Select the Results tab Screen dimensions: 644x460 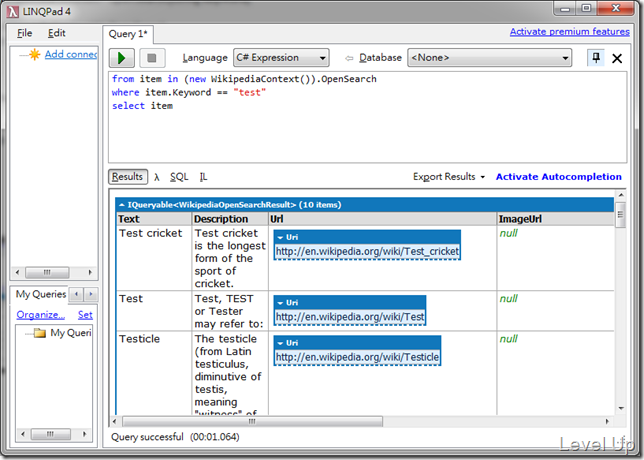tap(128, 177)
